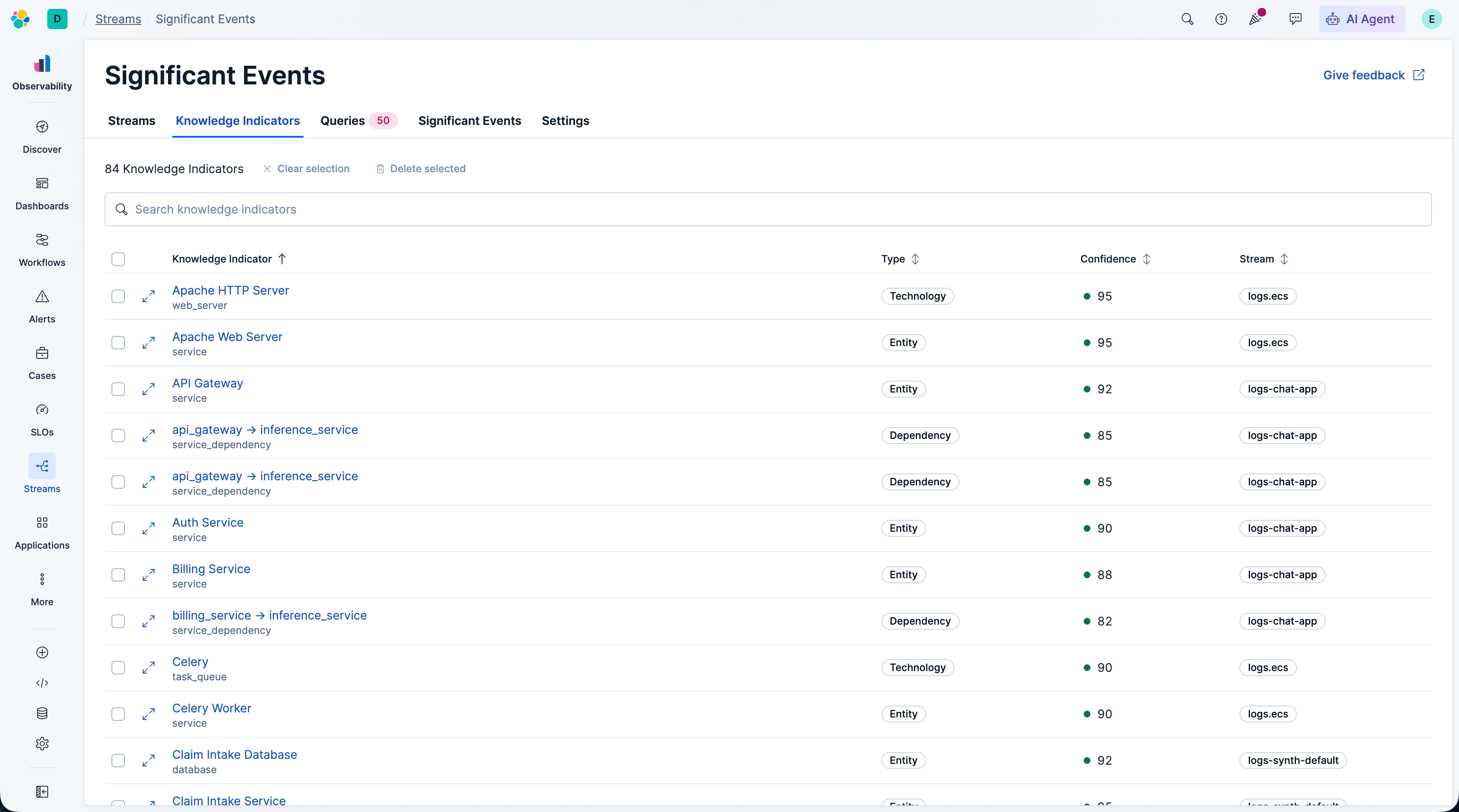Open SLOs in the sidebar

[42, 420]
